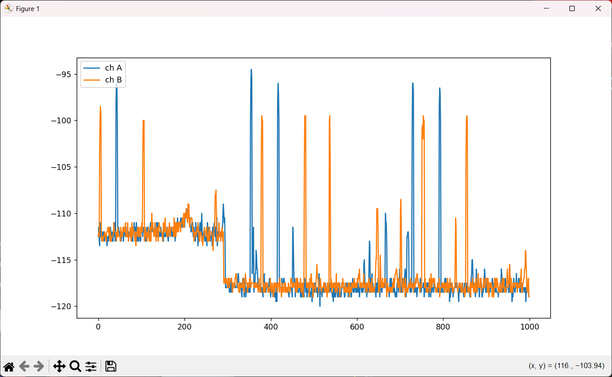Viewport: 612px width, 377px height.
Task: Click the 'ch B' legend label
Action: (113, 80)
